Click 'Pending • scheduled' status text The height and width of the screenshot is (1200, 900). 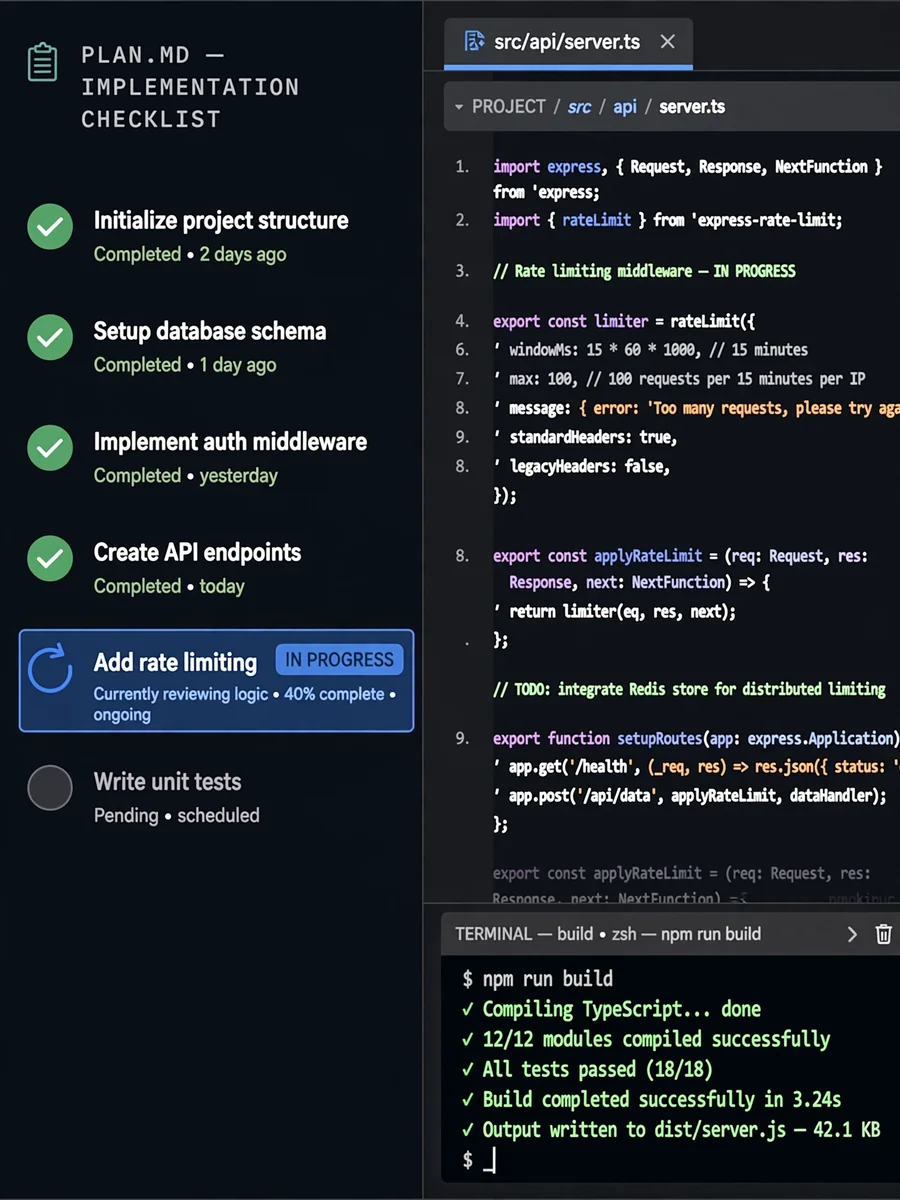[x=177, y=815]
